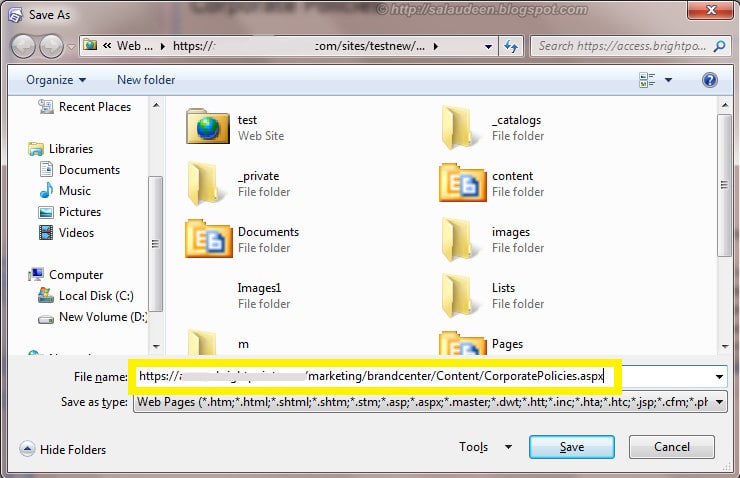Close the Save As dialog
740x478 pixels.
coord(711,10)
